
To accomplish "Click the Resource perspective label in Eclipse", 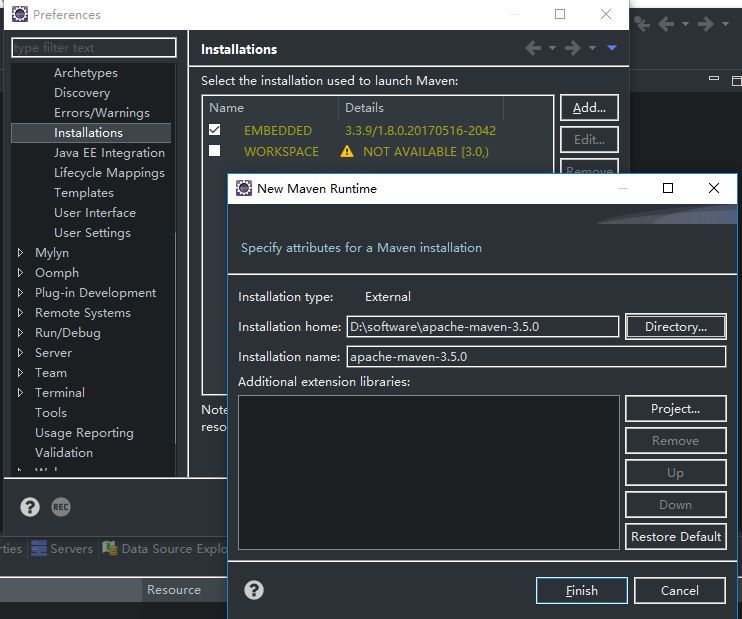I will (x=174, y=590).
